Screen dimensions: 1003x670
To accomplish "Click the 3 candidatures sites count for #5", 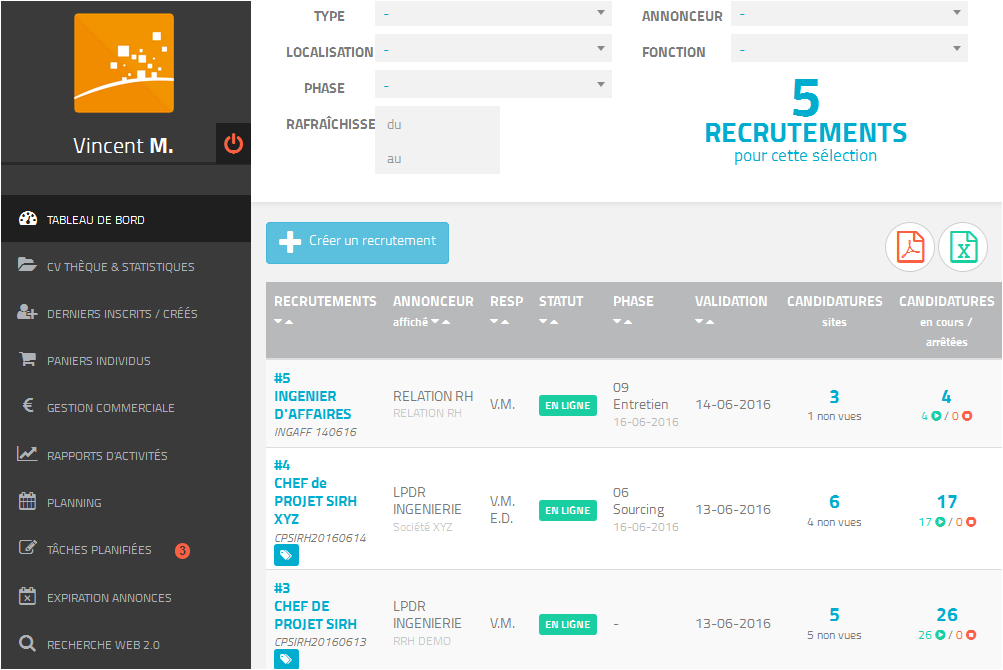I will click(x=834, y=397).
